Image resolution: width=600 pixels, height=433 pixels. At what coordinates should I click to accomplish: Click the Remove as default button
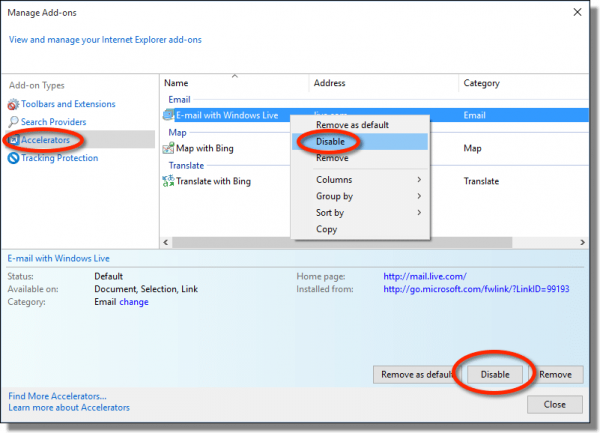417,374
